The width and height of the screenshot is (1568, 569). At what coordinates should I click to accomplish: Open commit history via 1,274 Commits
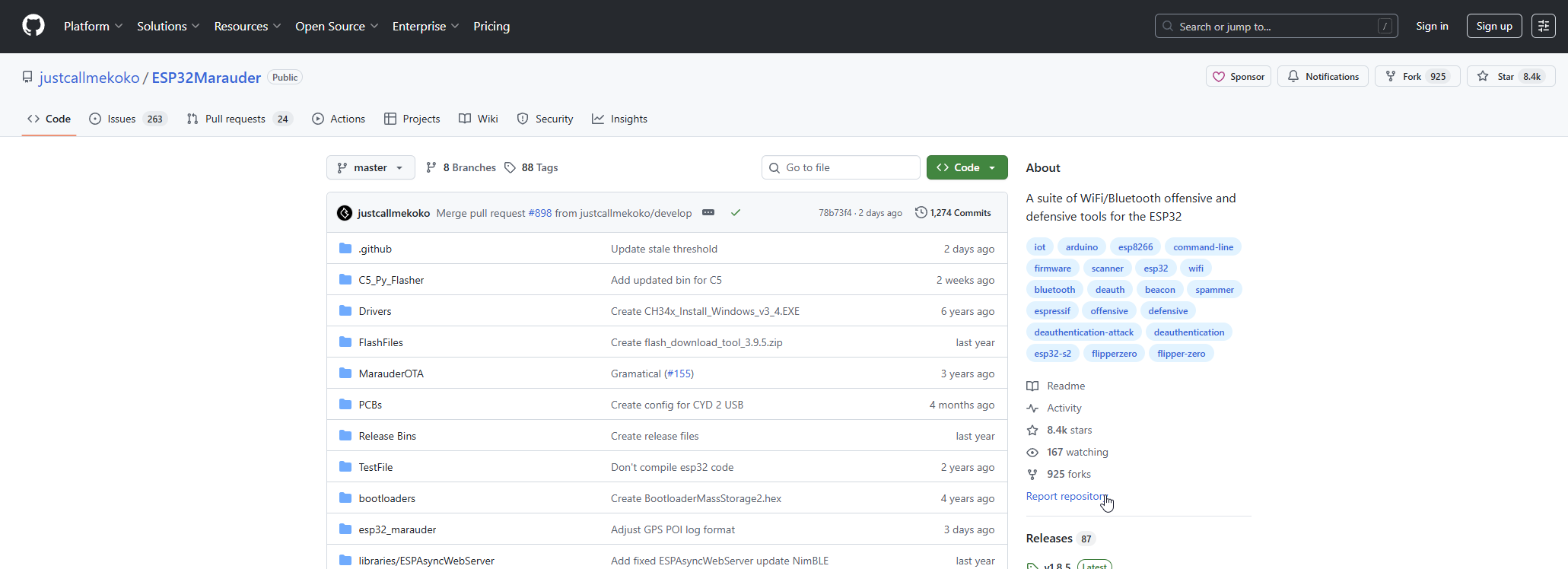953,213
